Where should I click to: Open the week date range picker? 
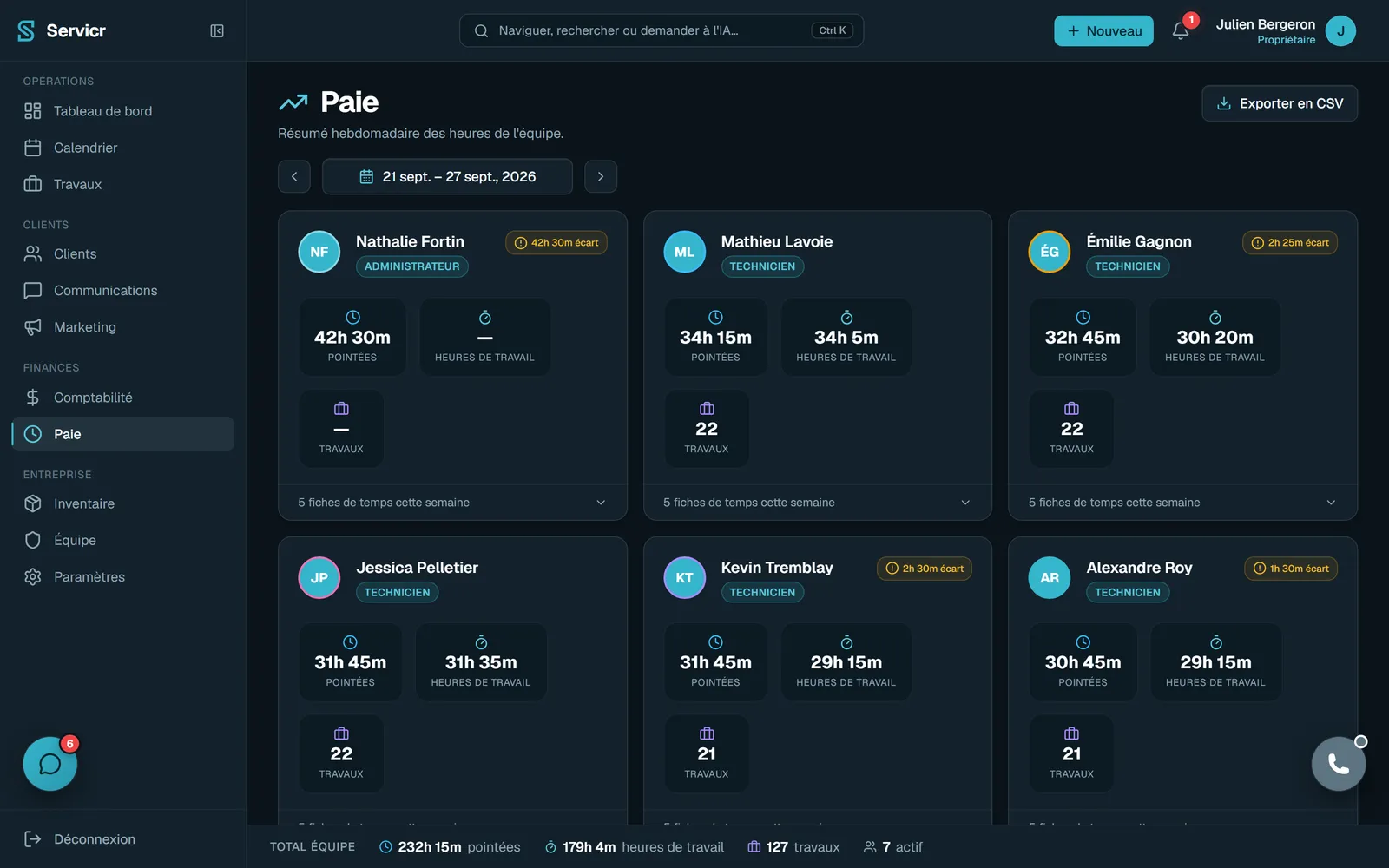click(447, 176)
